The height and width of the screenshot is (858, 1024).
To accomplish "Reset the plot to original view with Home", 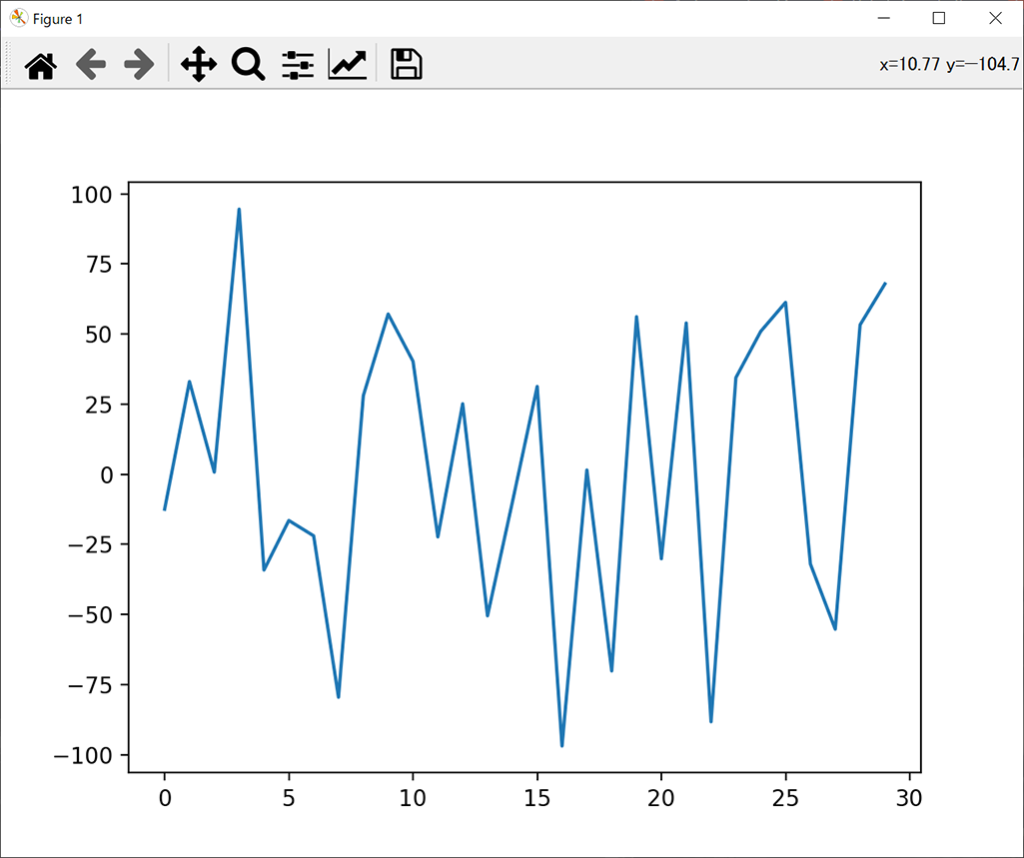I will 41,65.
